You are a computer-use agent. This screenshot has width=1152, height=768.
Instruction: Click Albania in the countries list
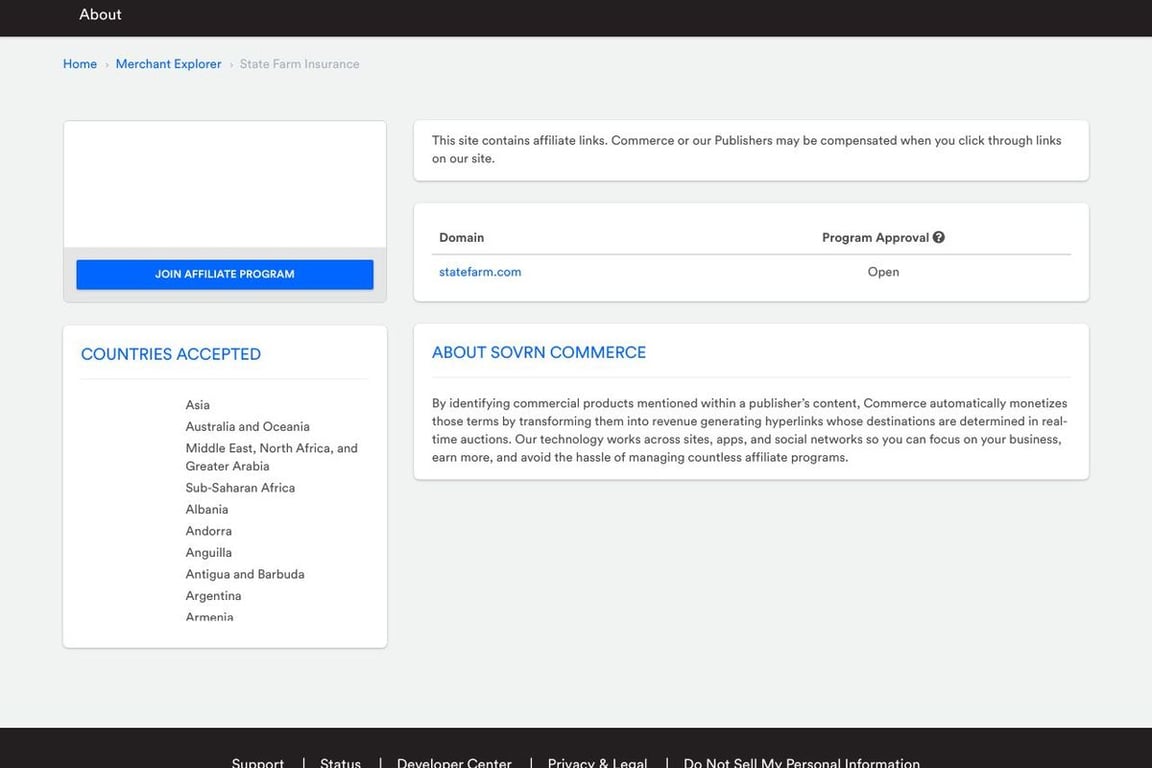[207, 510]
